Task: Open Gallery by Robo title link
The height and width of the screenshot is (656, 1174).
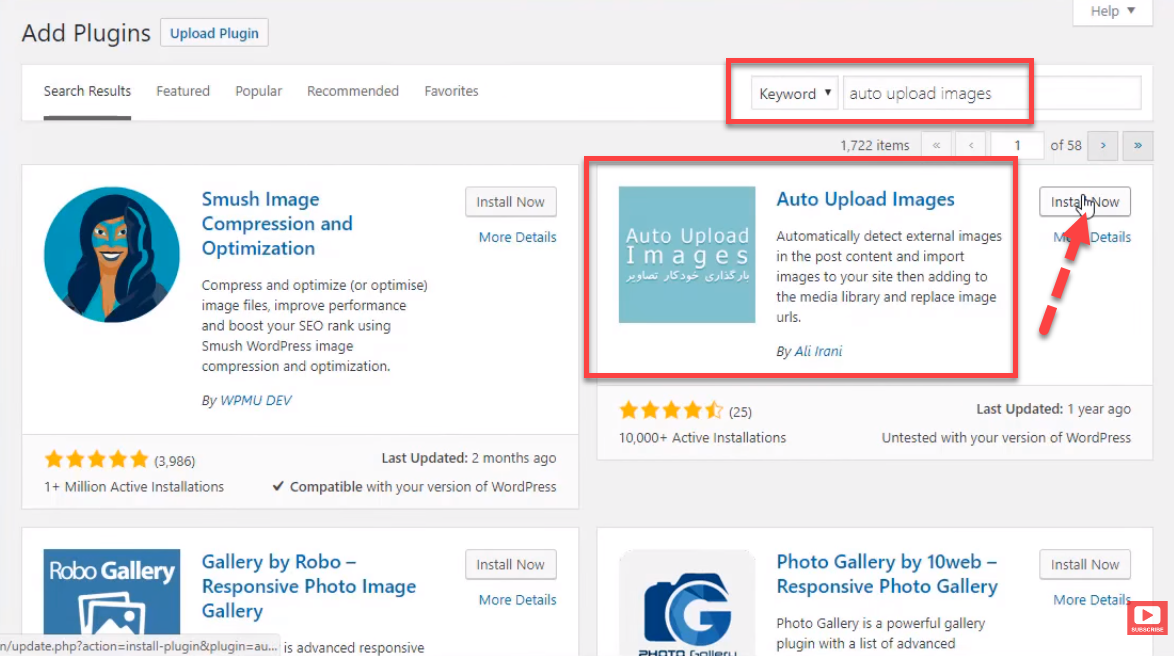Action: tap(308, 586)
